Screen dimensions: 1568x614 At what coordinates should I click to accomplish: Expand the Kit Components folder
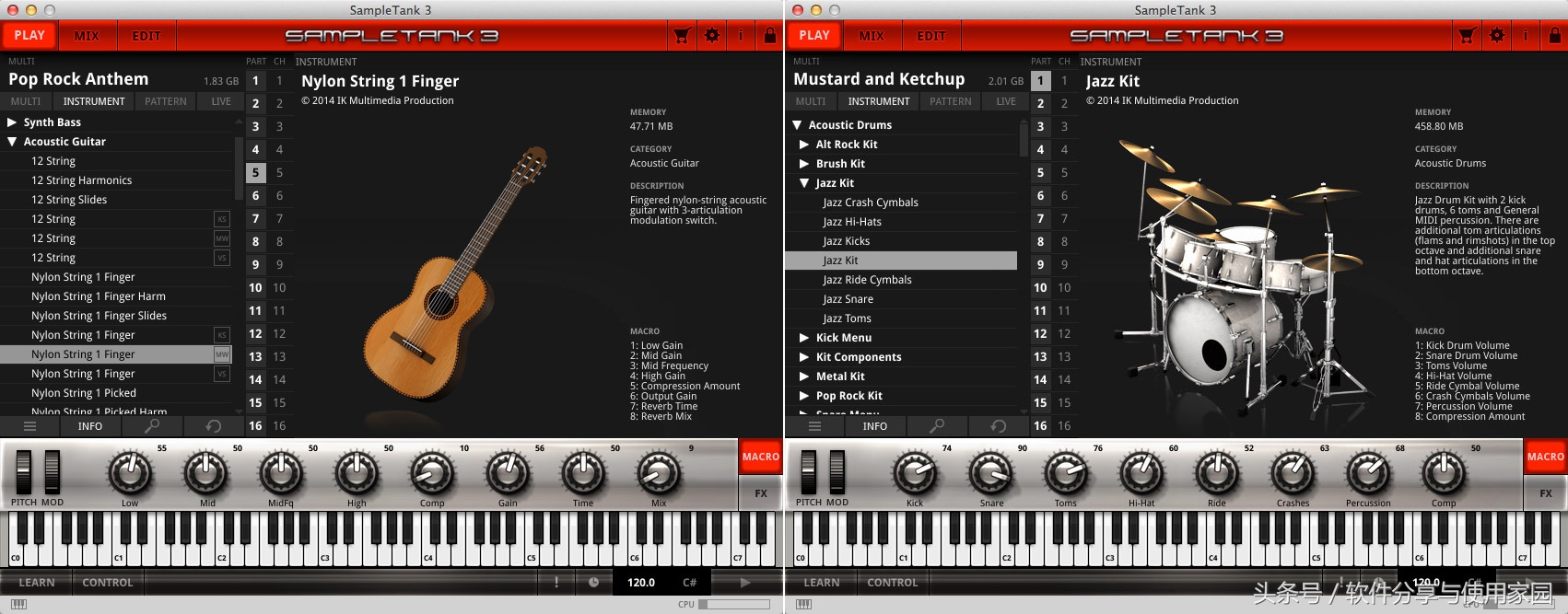(x=804, y=357)
